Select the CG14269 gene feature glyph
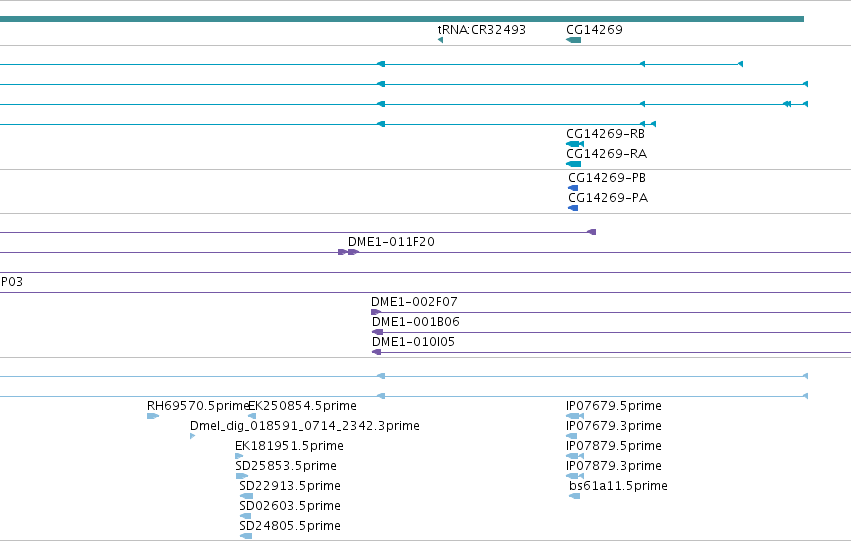 point(573,40)
